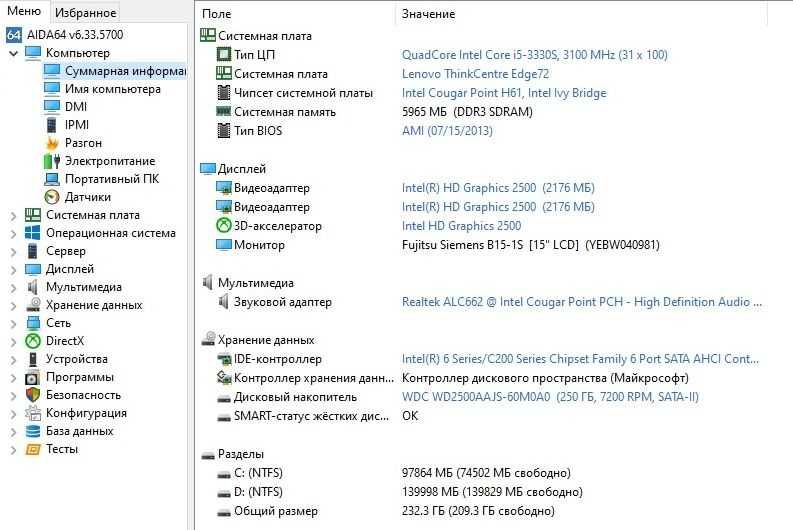The width and height of the screenshot is (793, 530).
Task: Select the SMART-статус жёстких дисков row
Action: [318, 416]
